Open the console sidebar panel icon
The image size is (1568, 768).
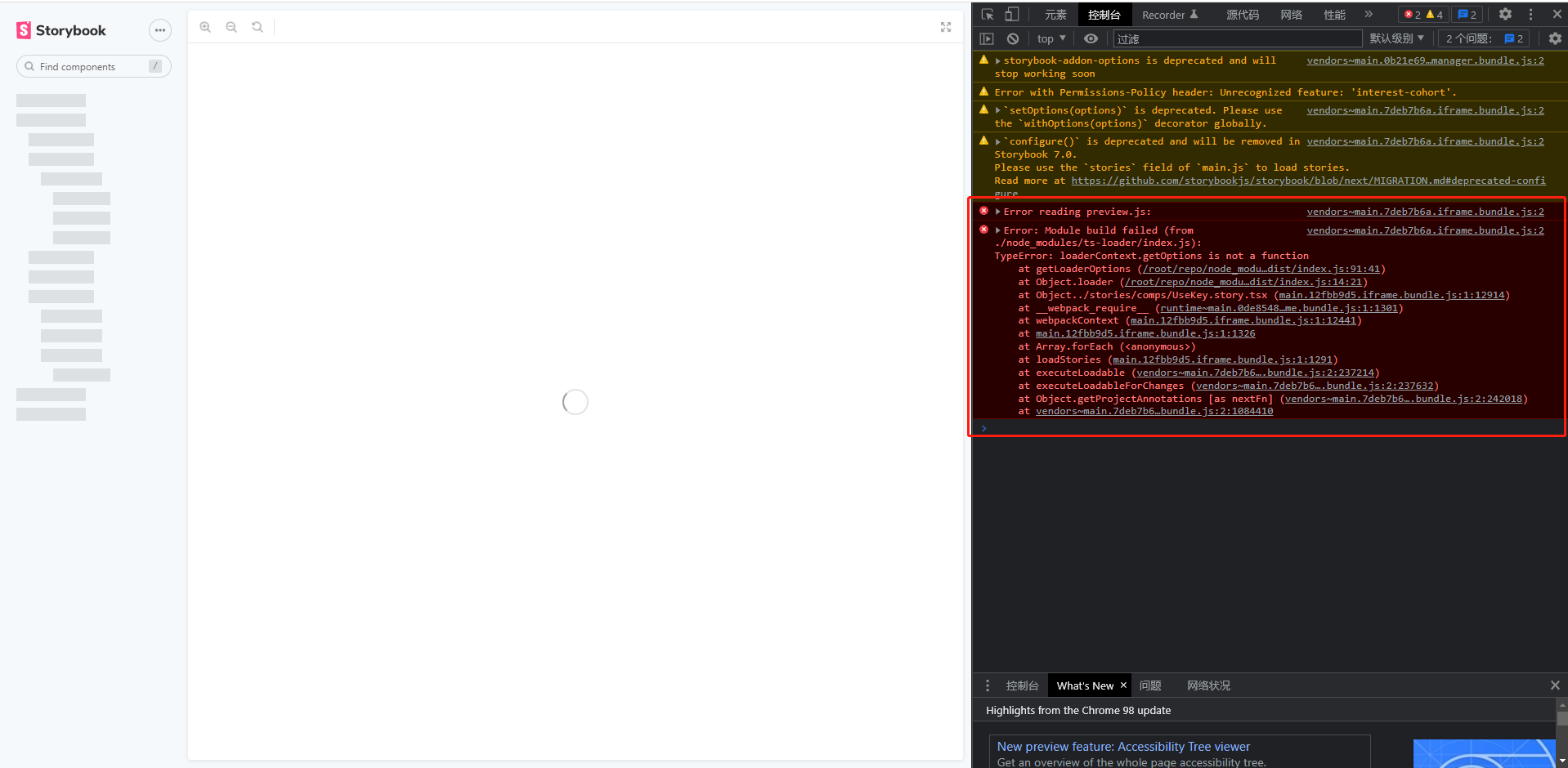tap(987, 38)
